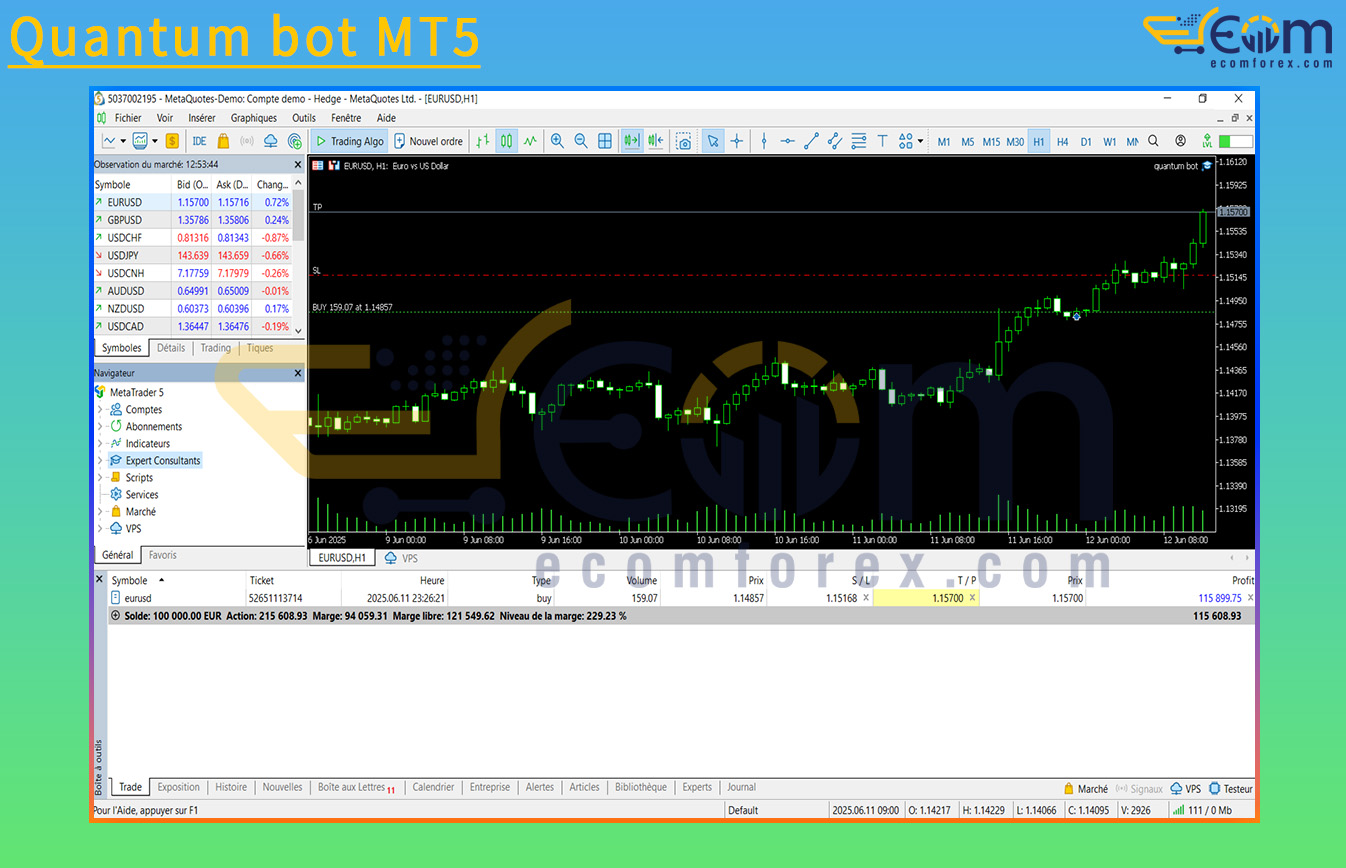The height and width of the screenshot is (868, 1346).
Task: Expand the Marché tree node
Action: [x=100, y=512]
